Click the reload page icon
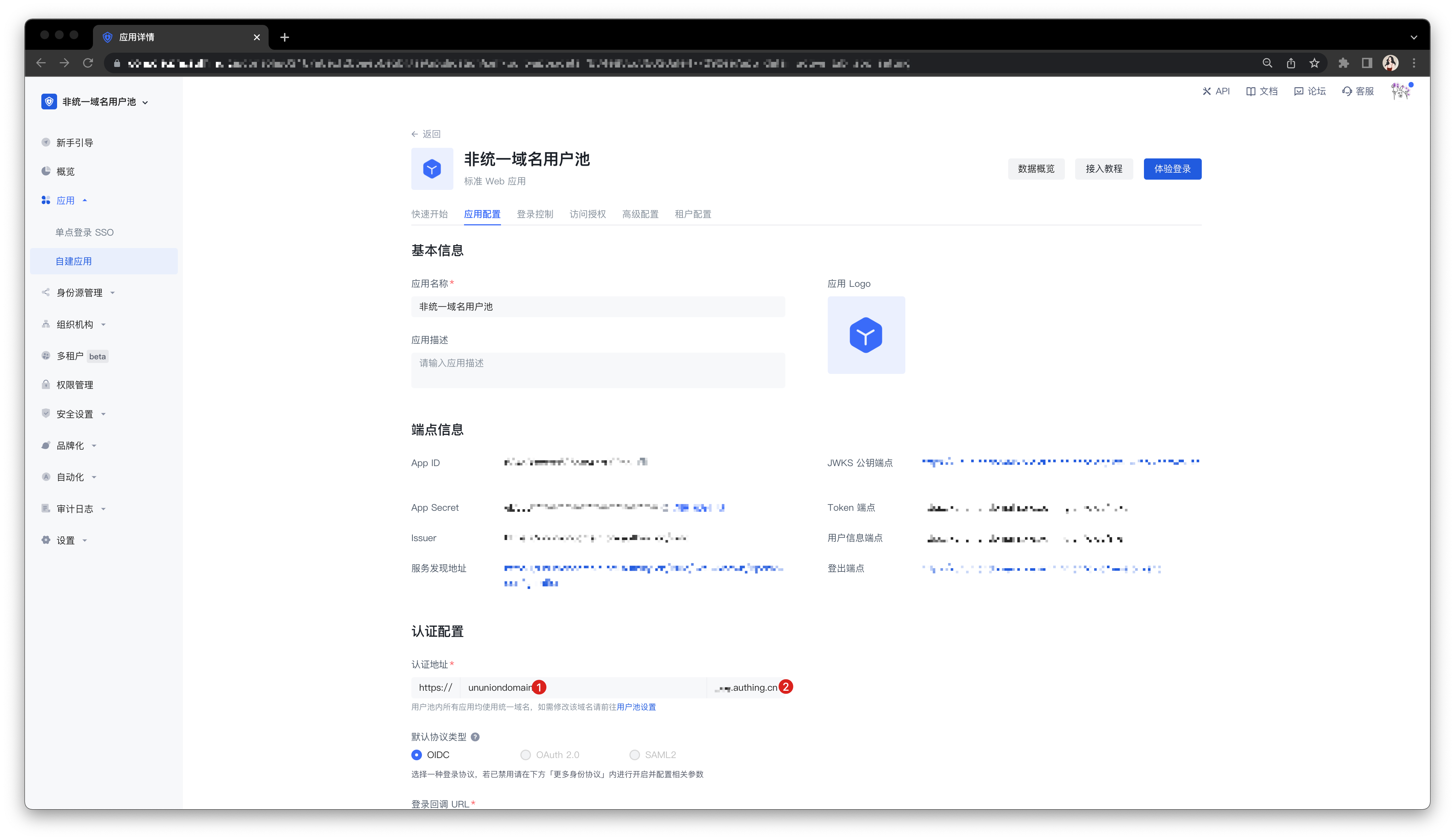Screen dimensions: 1455x840 pos(88,63)
